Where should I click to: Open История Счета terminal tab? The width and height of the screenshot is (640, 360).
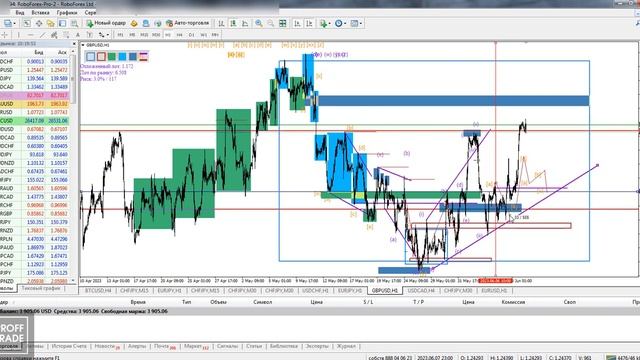(69, 346)
